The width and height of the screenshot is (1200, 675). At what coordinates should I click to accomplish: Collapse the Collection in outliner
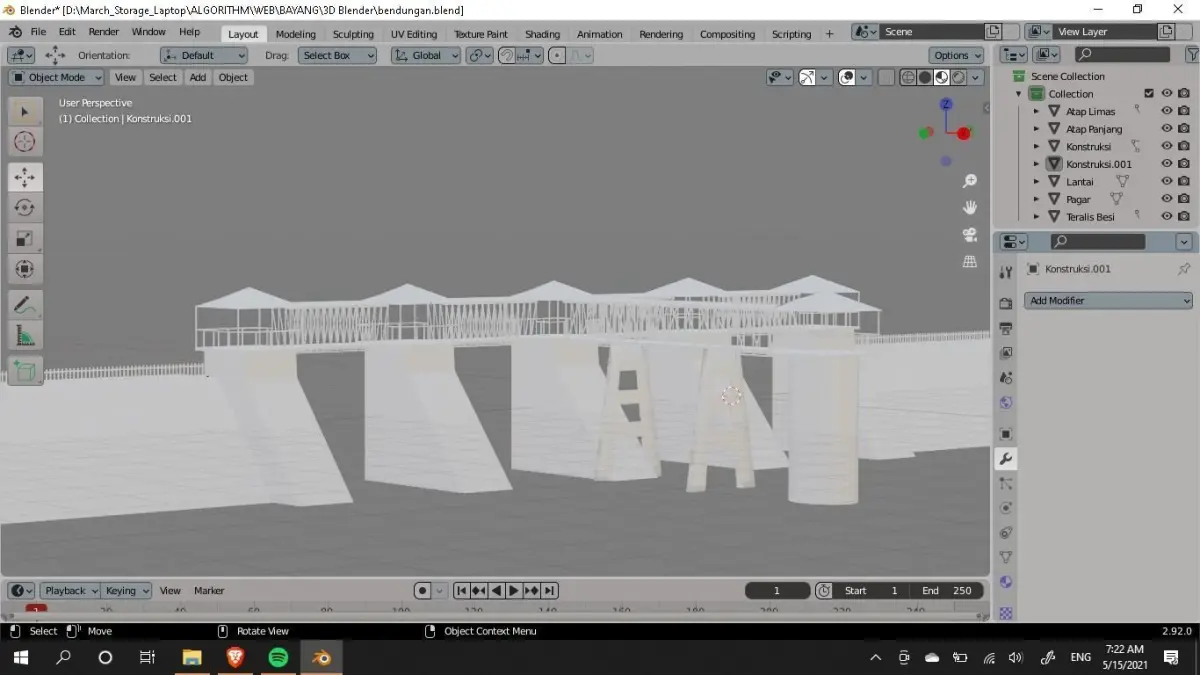[x=1019, y=94]
